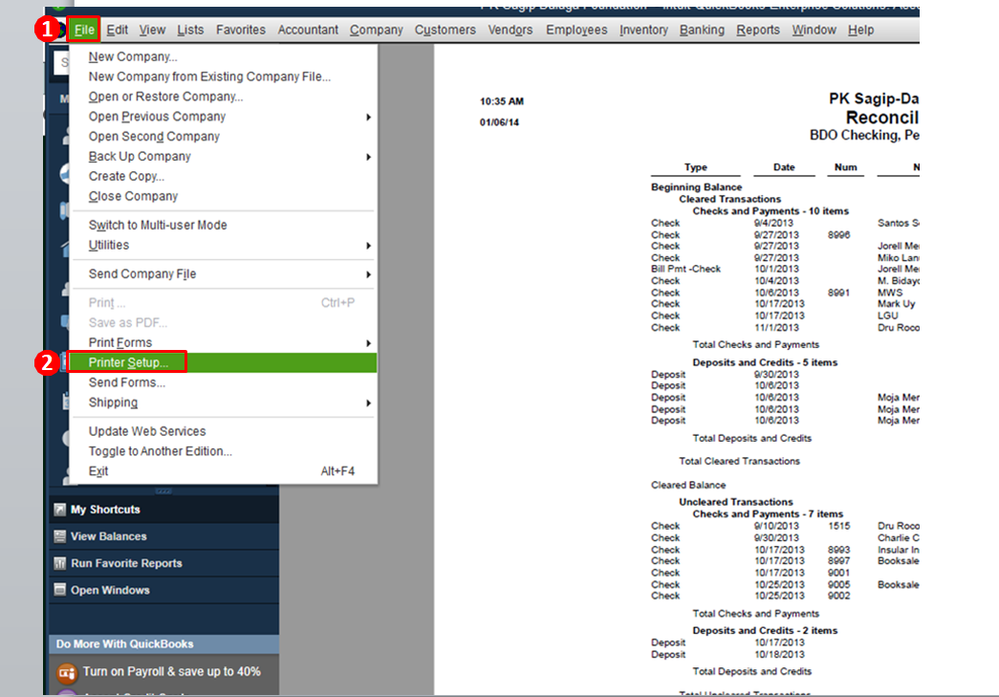Screen dimensions: 999x697
Task: Open the Window menu
Action: point(814,30)
